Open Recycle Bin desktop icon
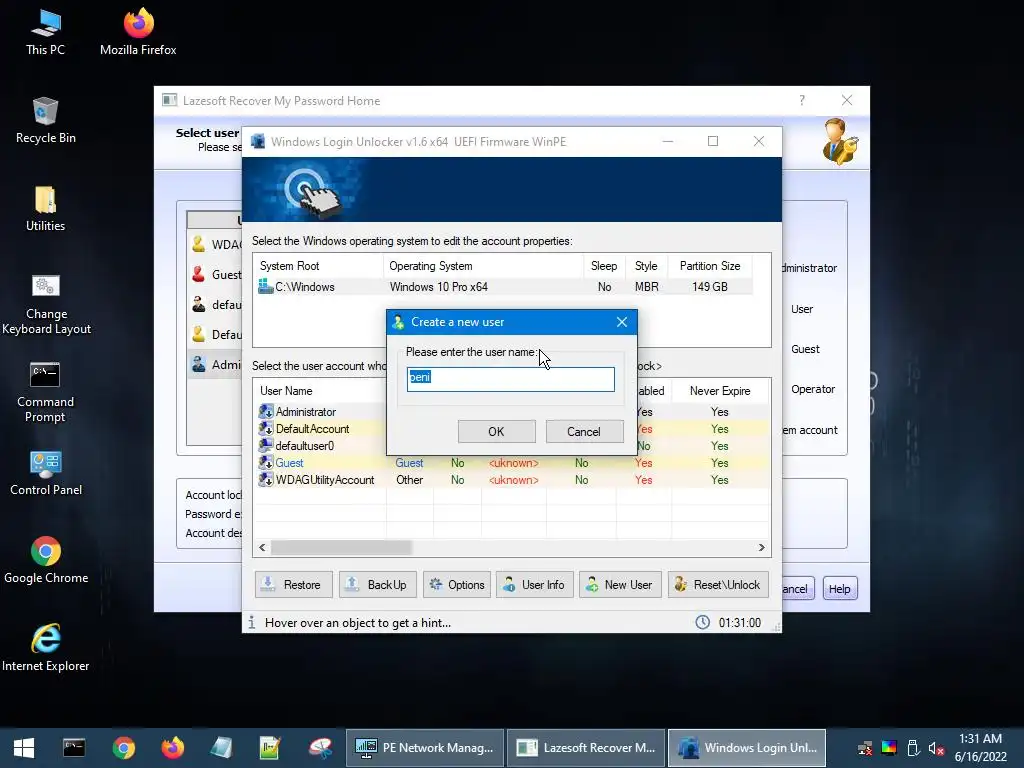The image size is (1024, 768). click(45, 120)
